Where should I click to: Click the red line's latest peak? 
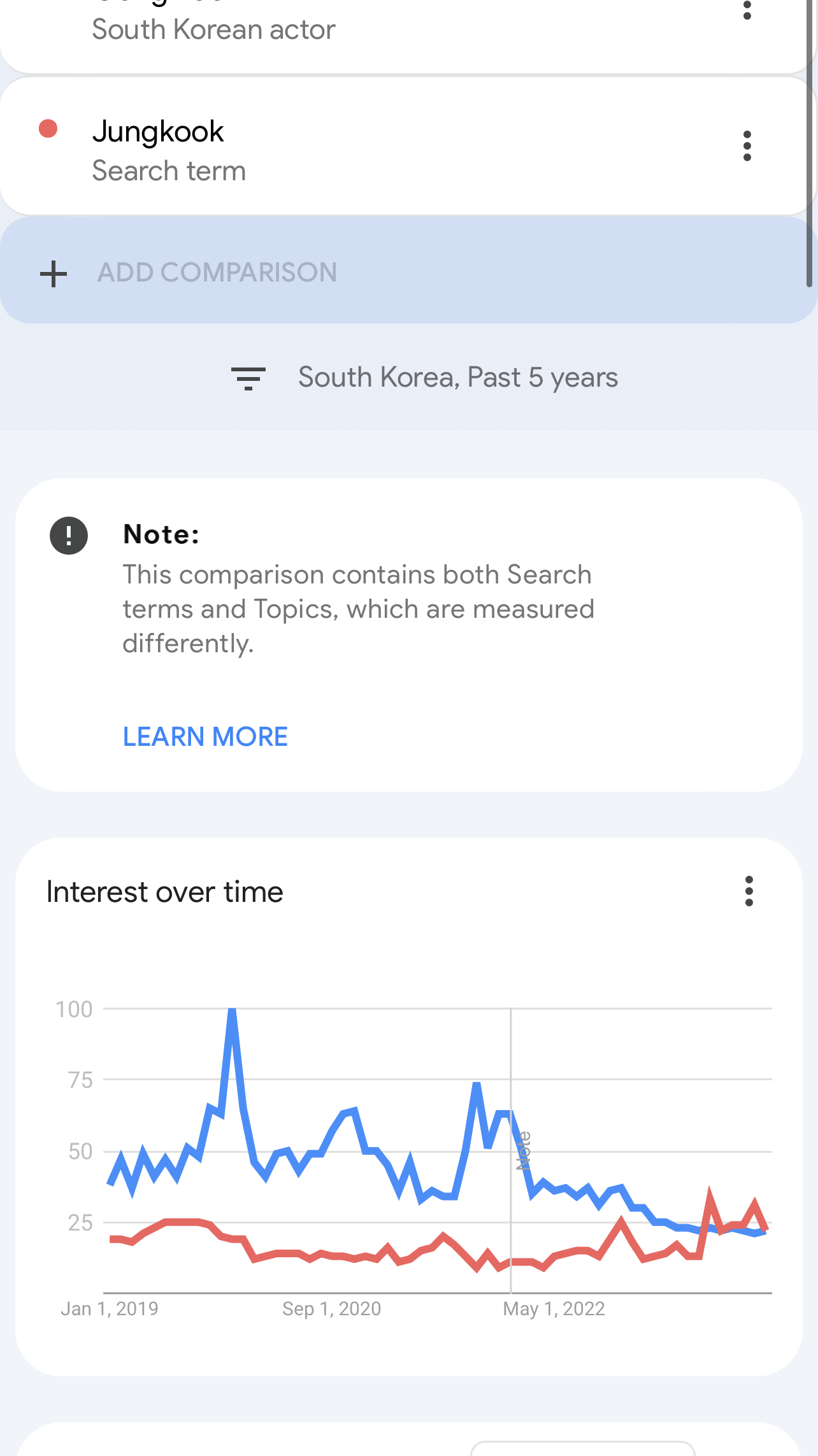(x=755, y=1203)
